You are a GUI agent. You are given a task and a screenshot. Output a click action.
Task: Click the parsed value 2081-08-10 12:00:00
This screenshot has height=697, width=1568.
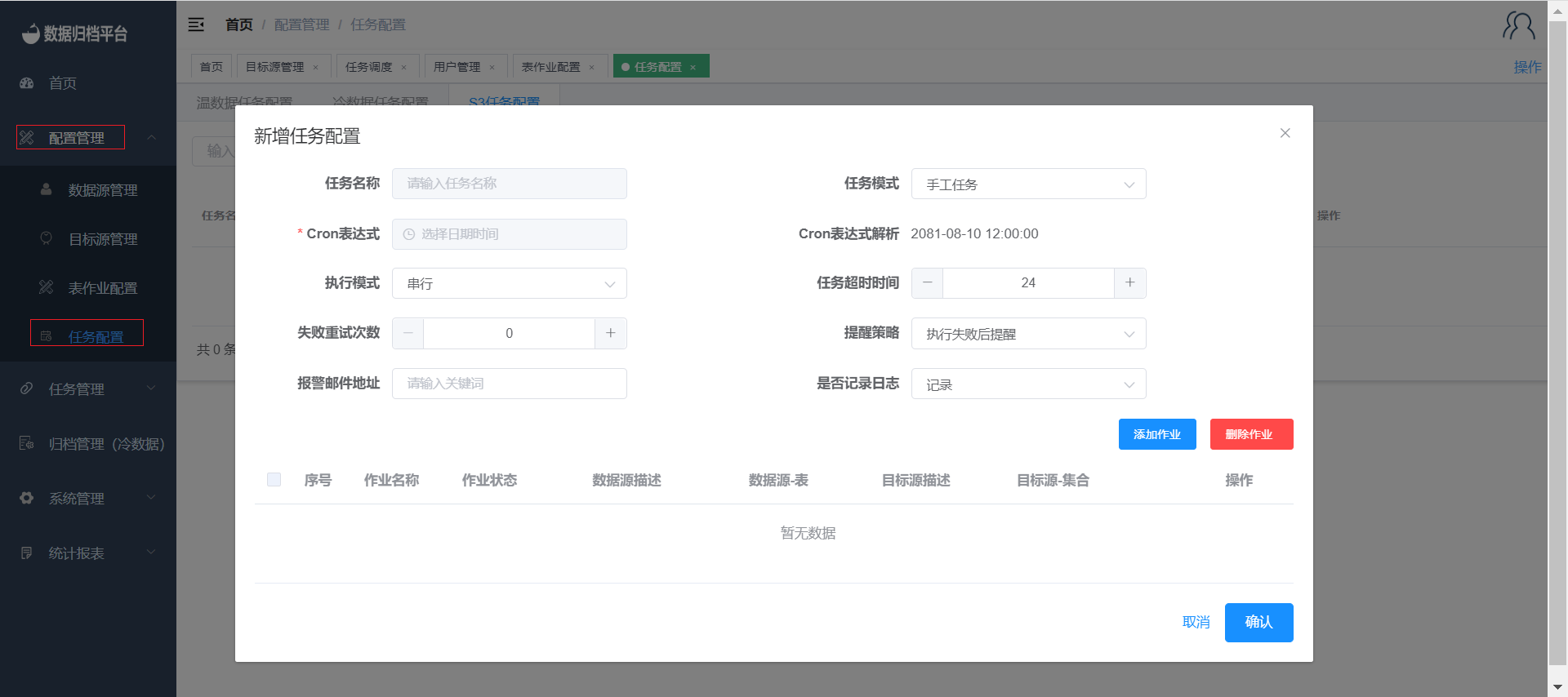[x=974, y=233]
